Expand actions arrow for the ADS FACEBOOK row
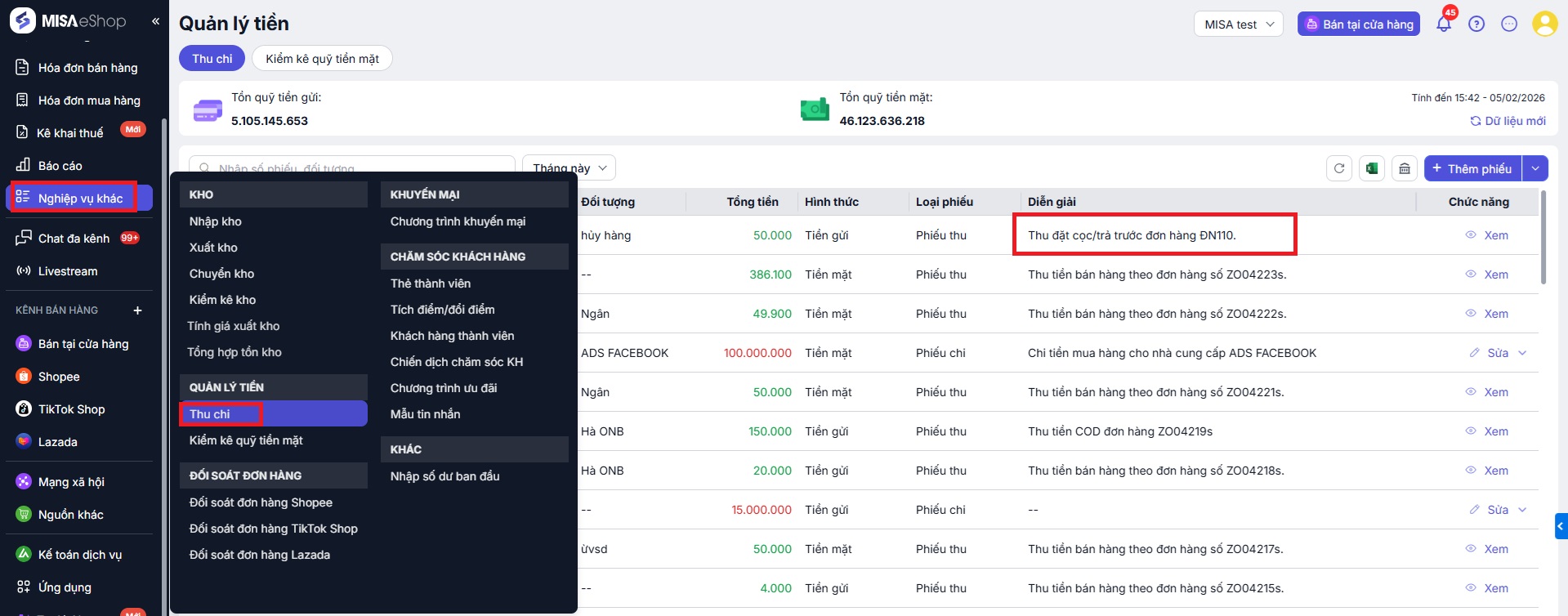Screen dimensions: 1568x616 (1522, 353)
